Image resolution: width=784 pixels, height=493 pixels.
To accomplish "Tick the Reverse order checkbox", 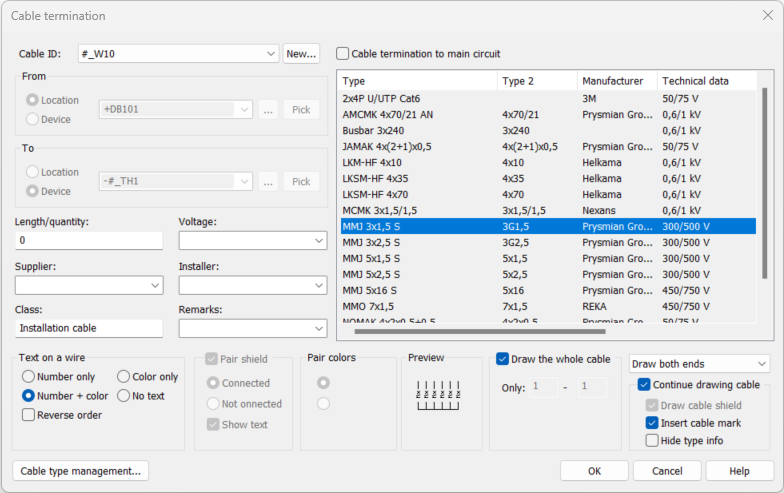I will 29,415.
